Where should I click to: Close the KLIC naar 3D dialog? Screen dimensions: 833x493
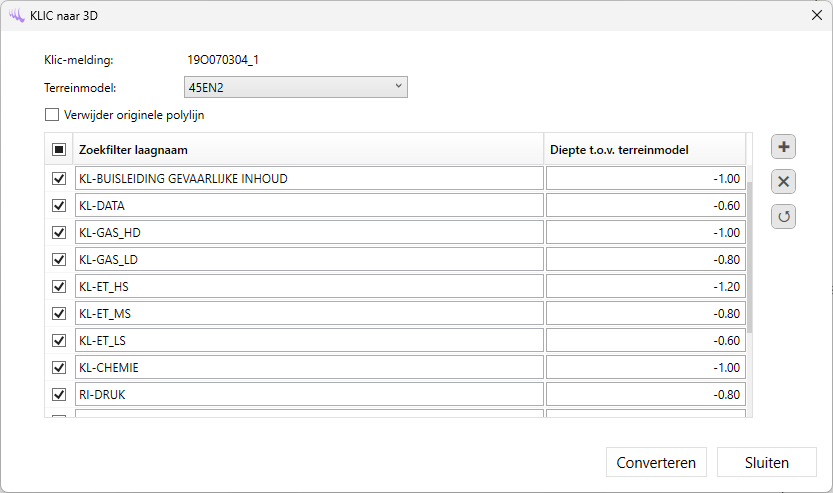coord(816,15)
